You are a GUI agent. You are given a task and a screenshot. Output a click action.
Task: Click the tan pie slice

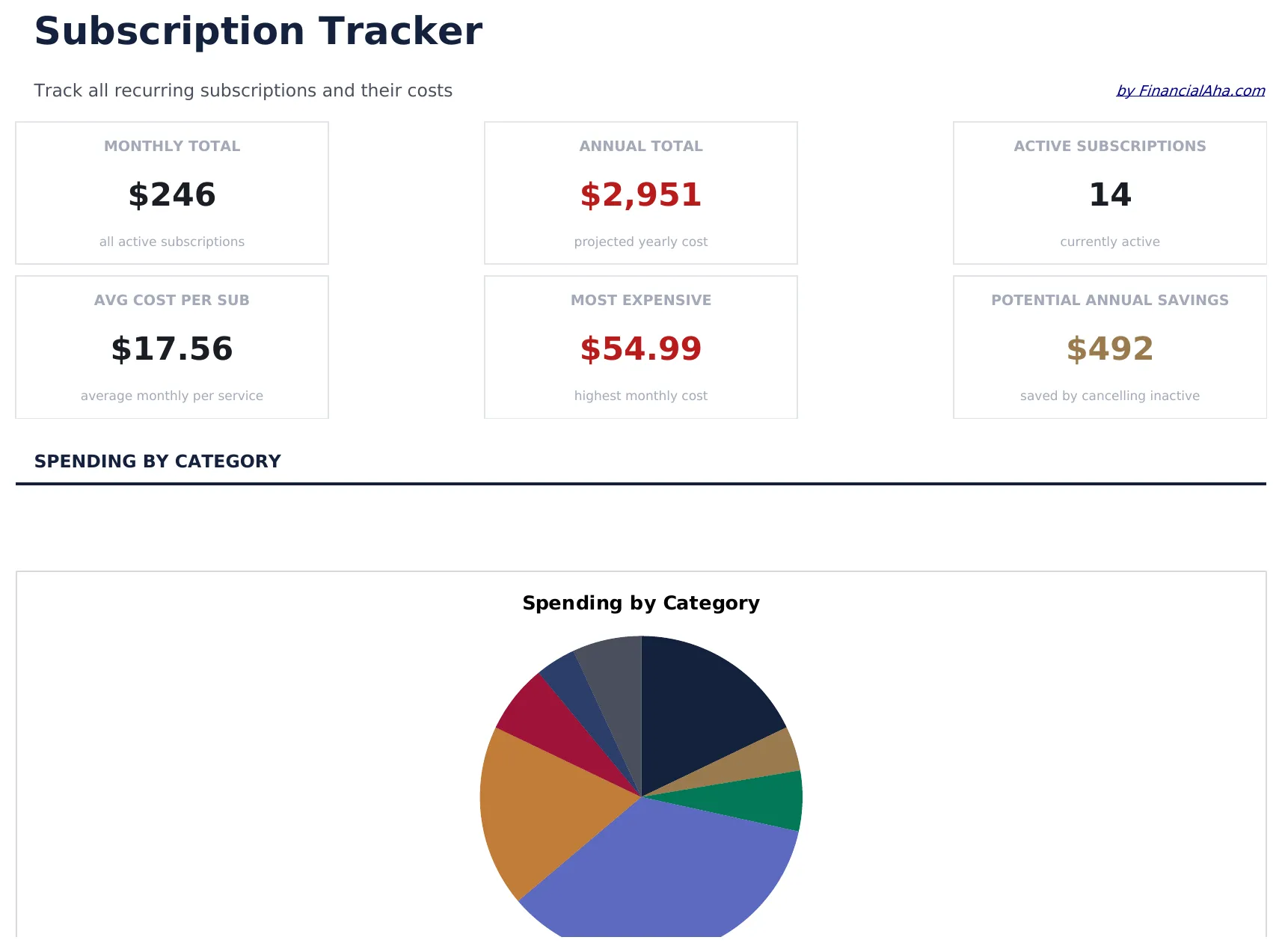point(755,759)
